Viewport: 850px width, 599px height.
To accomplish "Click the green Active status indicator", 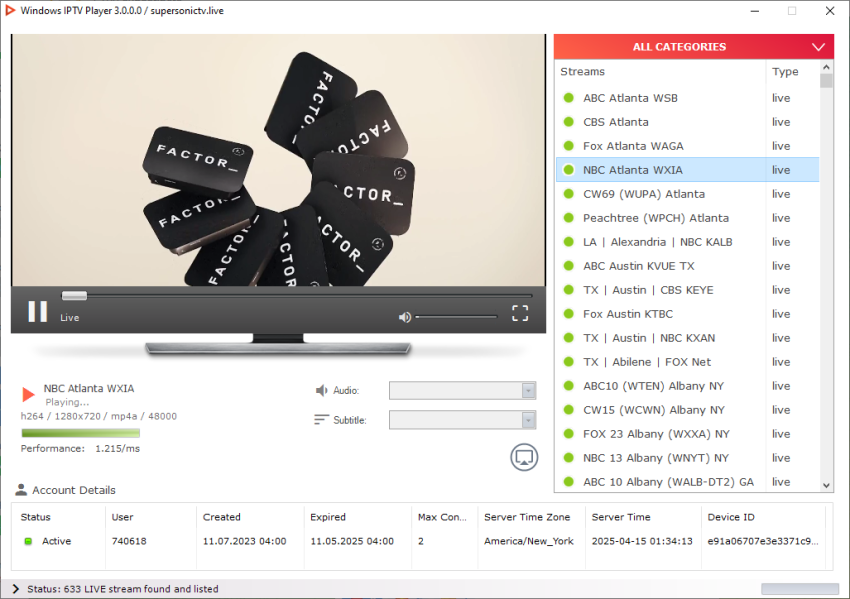I will point(28,541).
